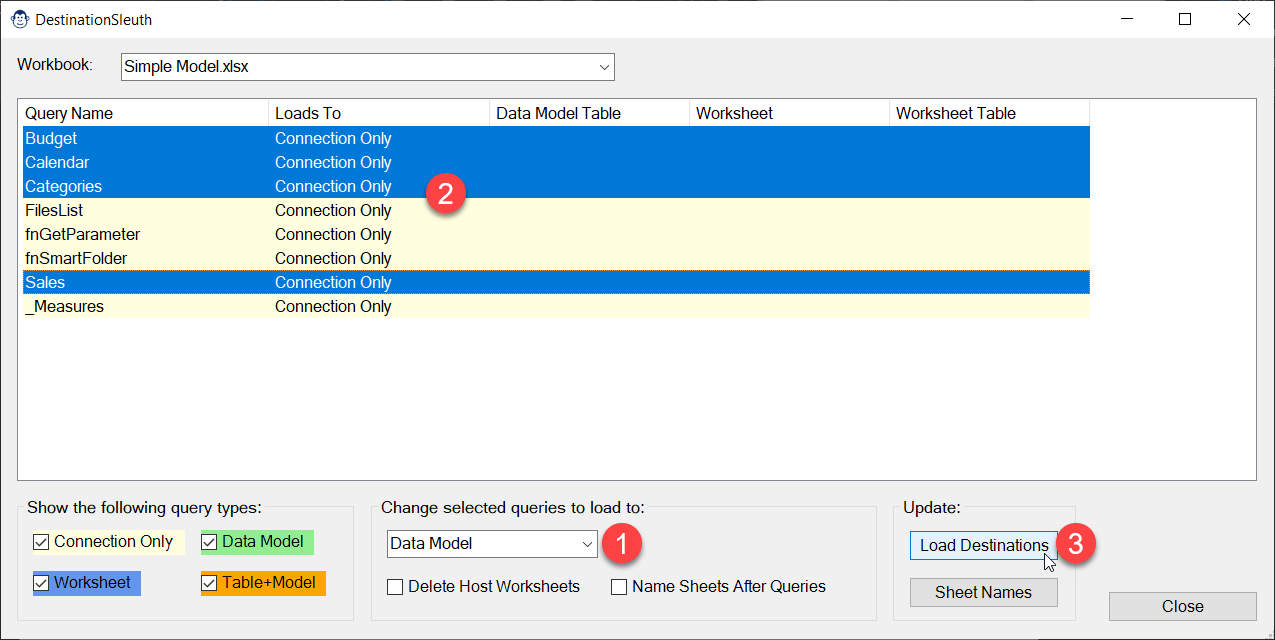Maximize the DestinationSleuth window
Image resolution: width=1275 pixels, height=640 pixels.
[1185, 19]
